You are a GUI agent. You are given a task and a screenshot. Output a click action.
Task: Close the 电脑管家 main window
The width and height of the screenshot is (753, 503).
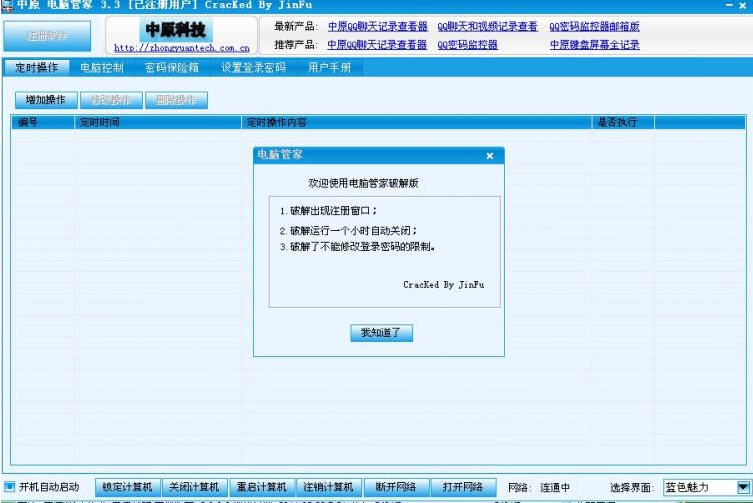click(x=742, y=5)
